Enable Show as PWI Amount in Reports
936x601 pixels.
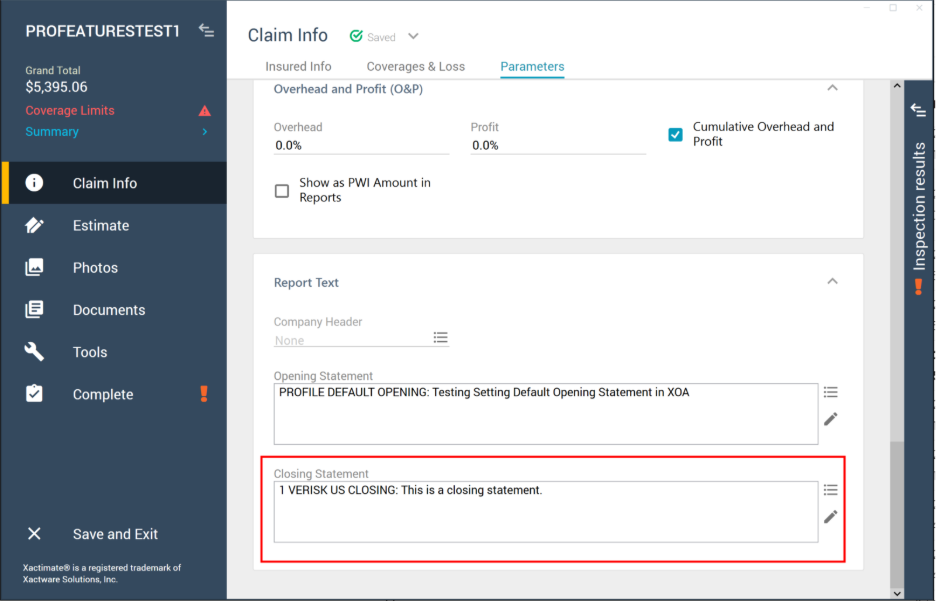coord(282,190)
